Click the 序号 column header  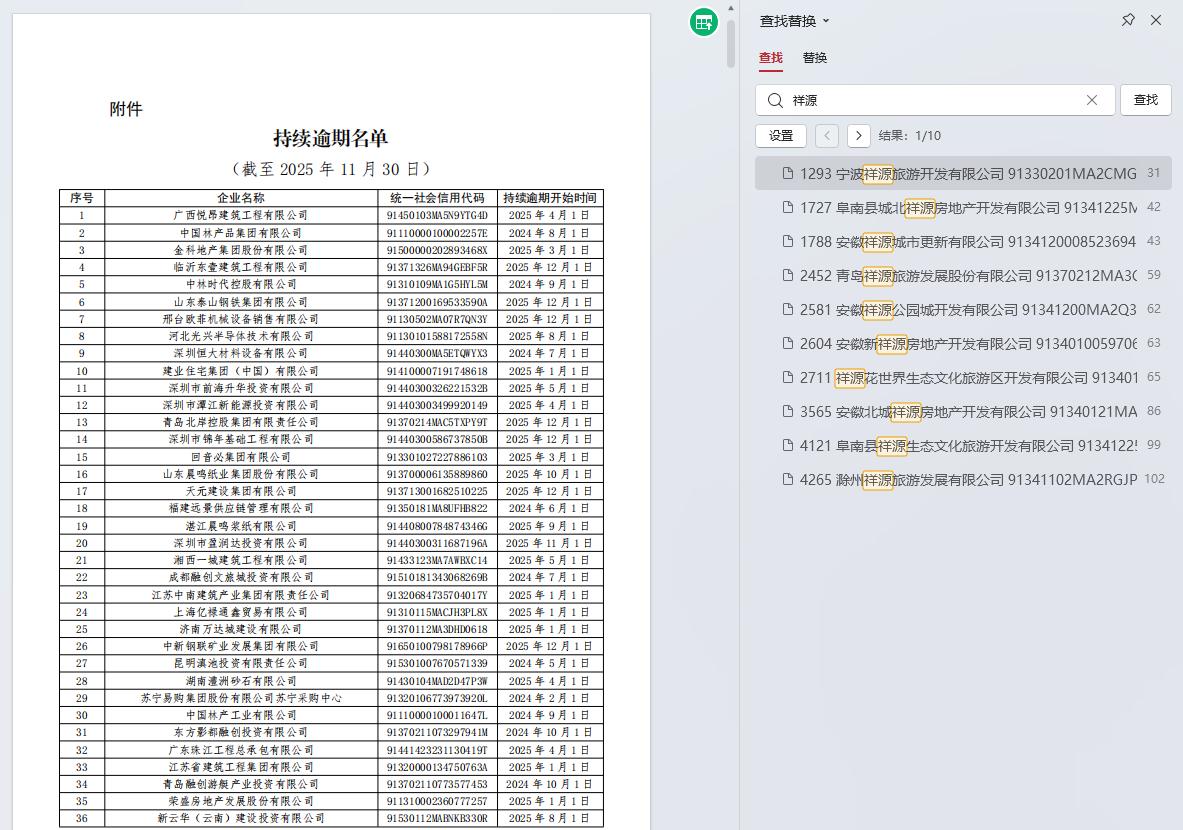tap(81, 198)
